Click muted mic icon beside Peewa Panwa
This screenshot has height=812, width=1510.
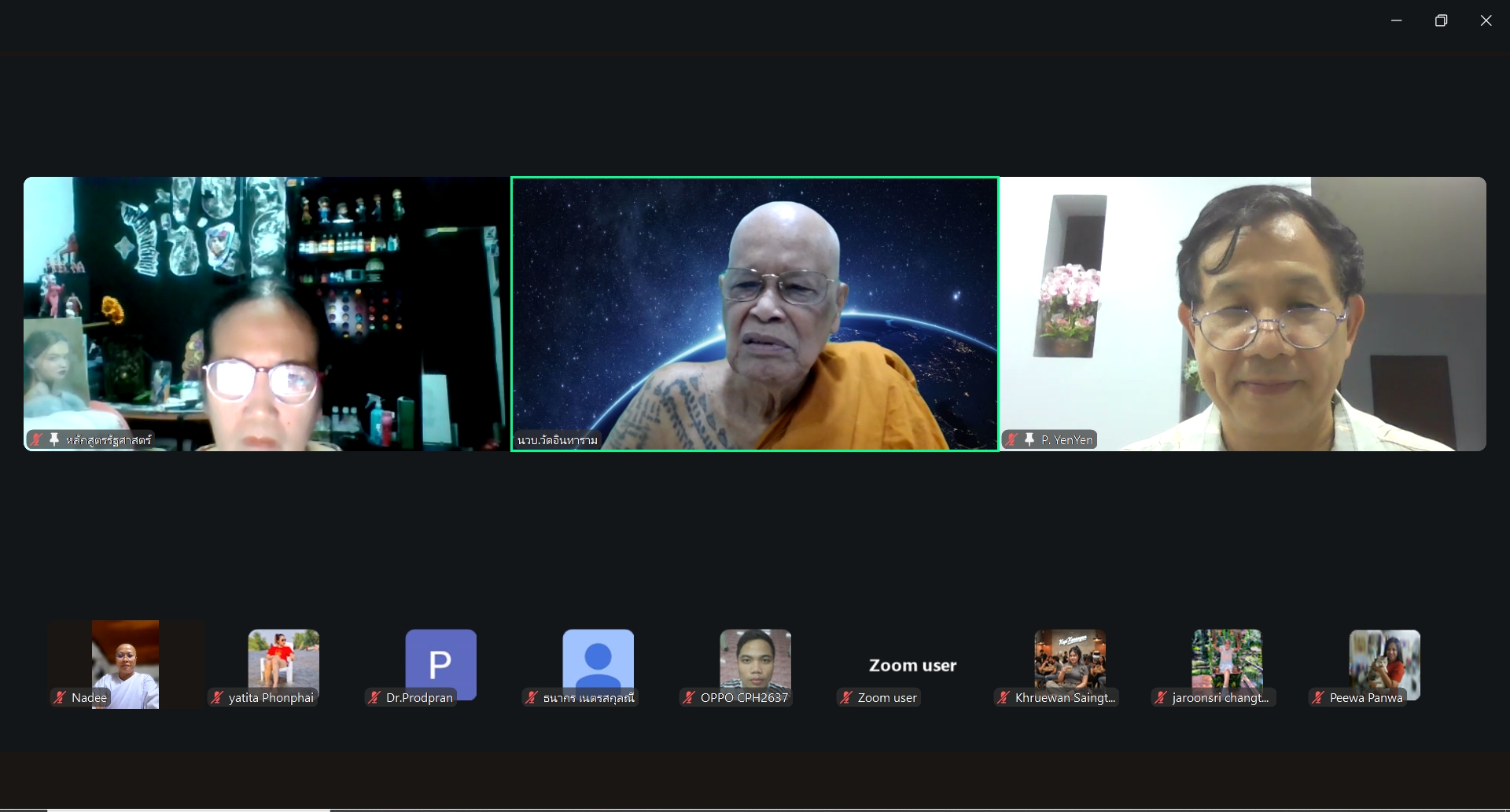pos(1318,698)
